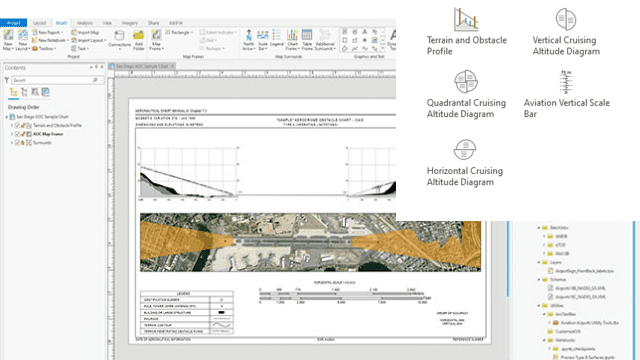This screenshot has height=360, width=640.
Task: Switch to the Share ribbon tab
Action: pyautogui.click(x=153, y=23)
